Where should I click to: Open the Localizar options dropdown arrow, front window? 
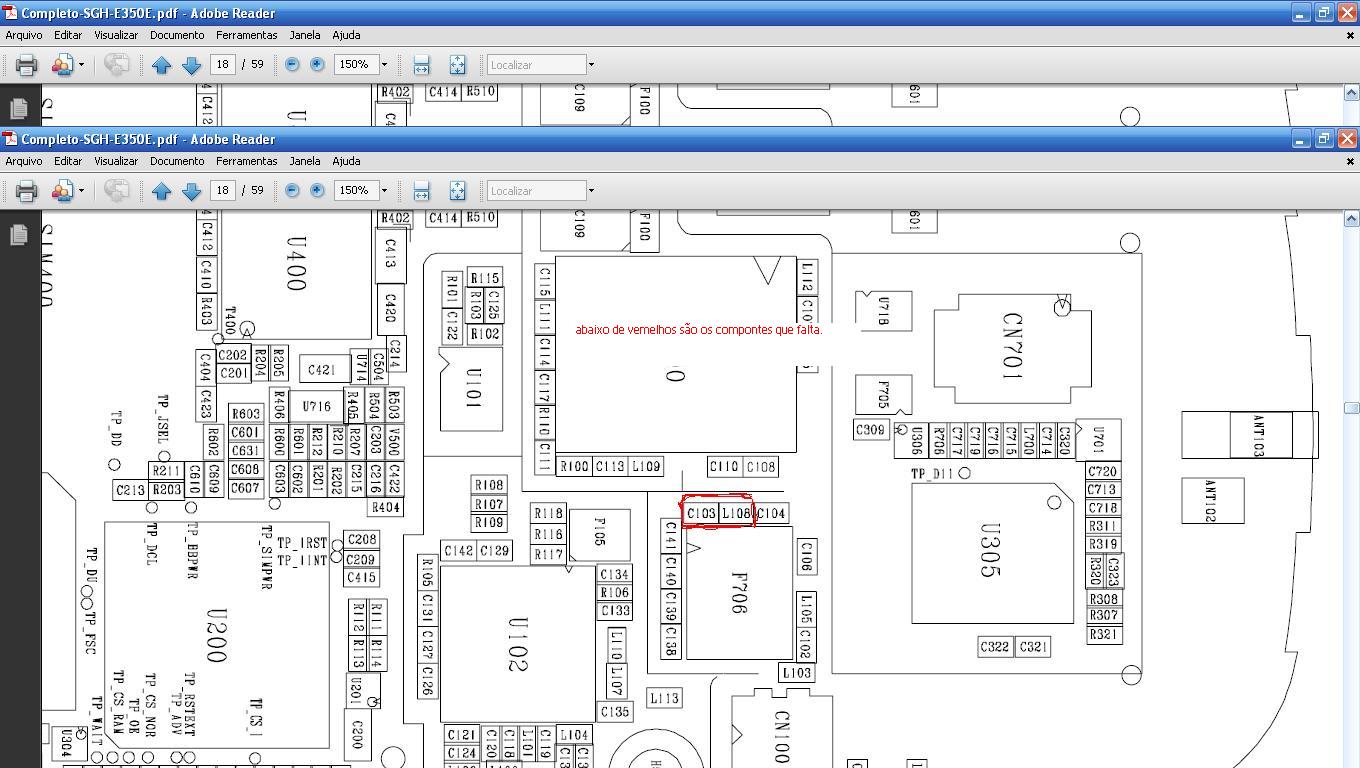pos(591,191)
